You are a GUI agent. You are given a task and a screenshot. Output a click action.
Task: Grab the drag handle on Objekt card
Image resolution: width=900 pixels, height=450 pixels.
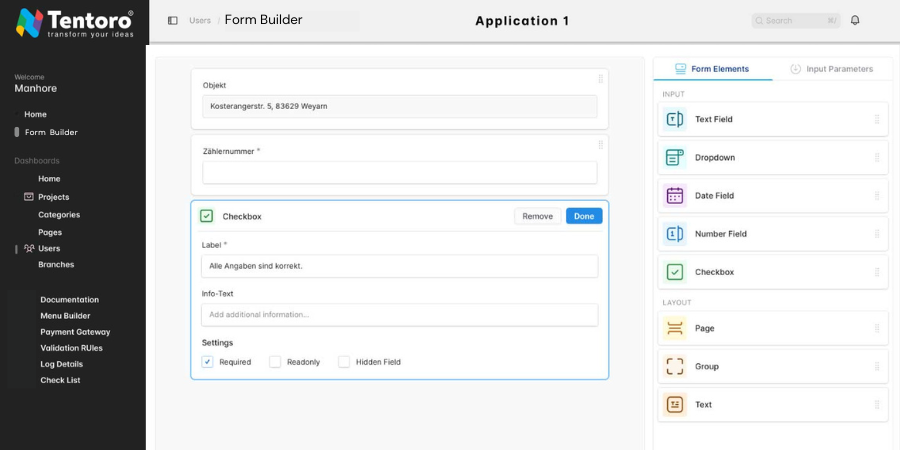click(x=600, y=79)
